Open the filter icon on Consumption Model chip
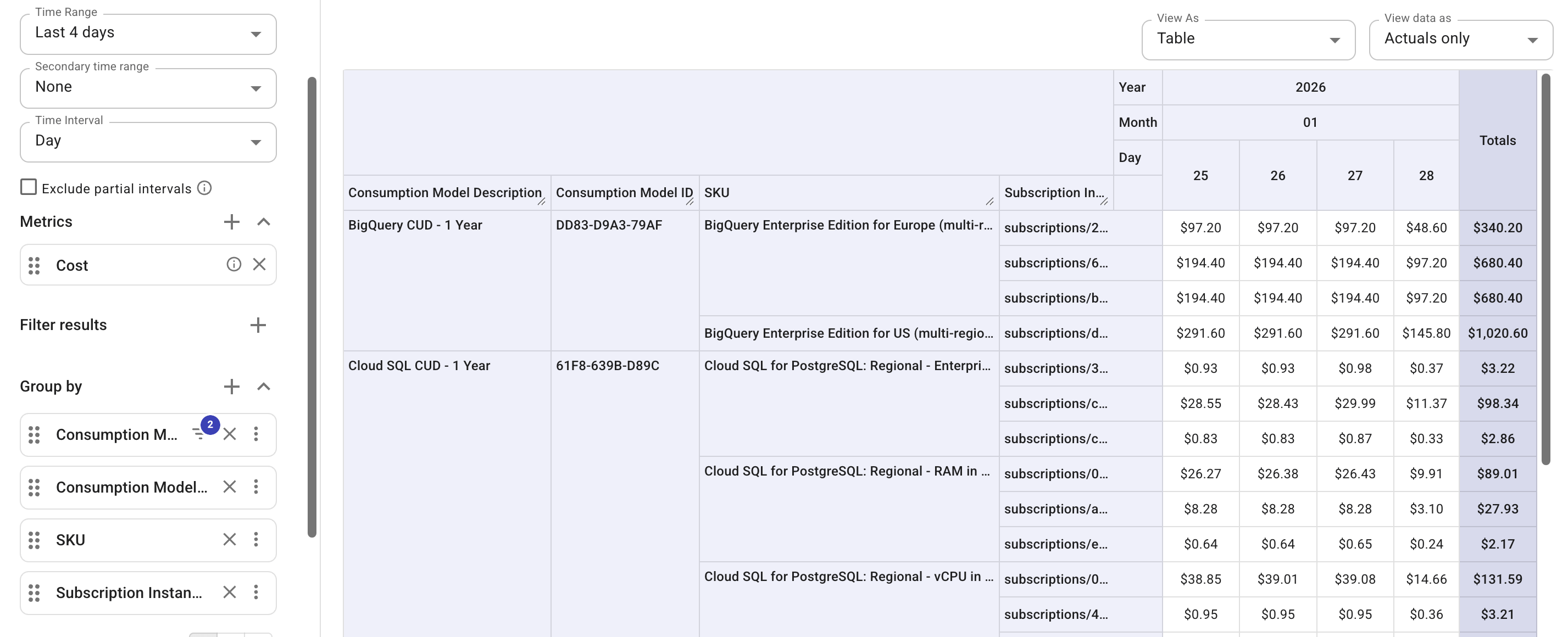1568x637 pixels. pyautogui.click(x=198, y=434)
